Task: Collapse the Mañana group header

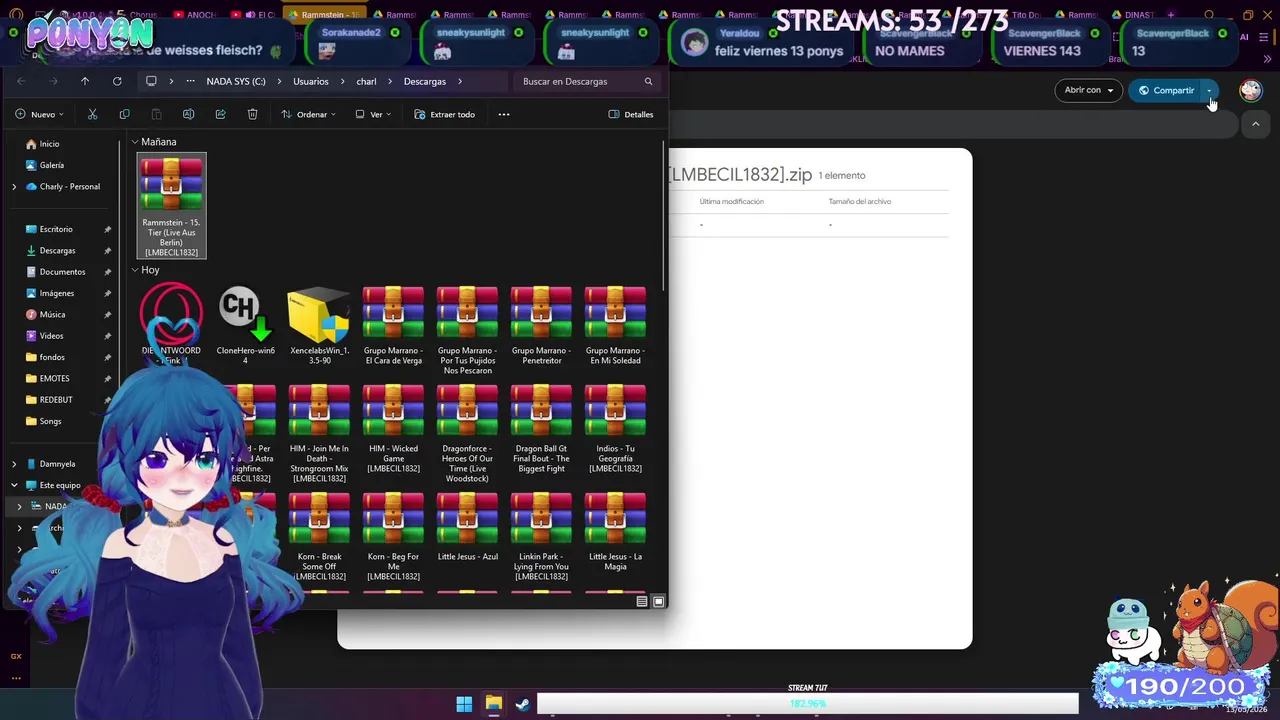Action: (x=135, y=142)
